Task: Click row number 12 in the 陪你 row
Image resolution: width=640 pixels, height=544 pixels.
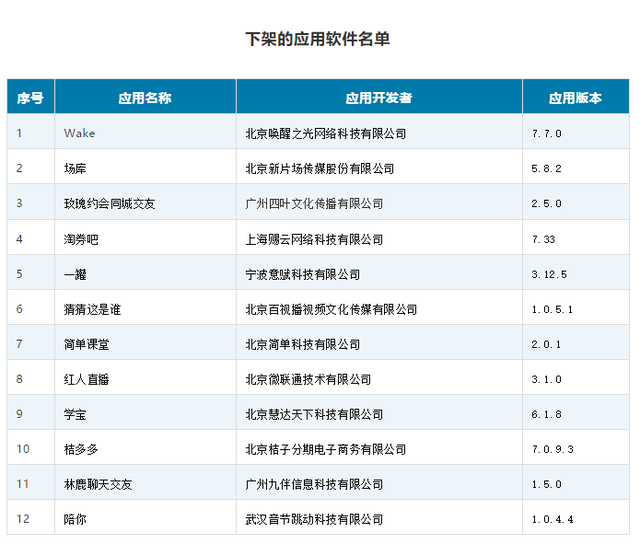Action: [x=23, y=519]
